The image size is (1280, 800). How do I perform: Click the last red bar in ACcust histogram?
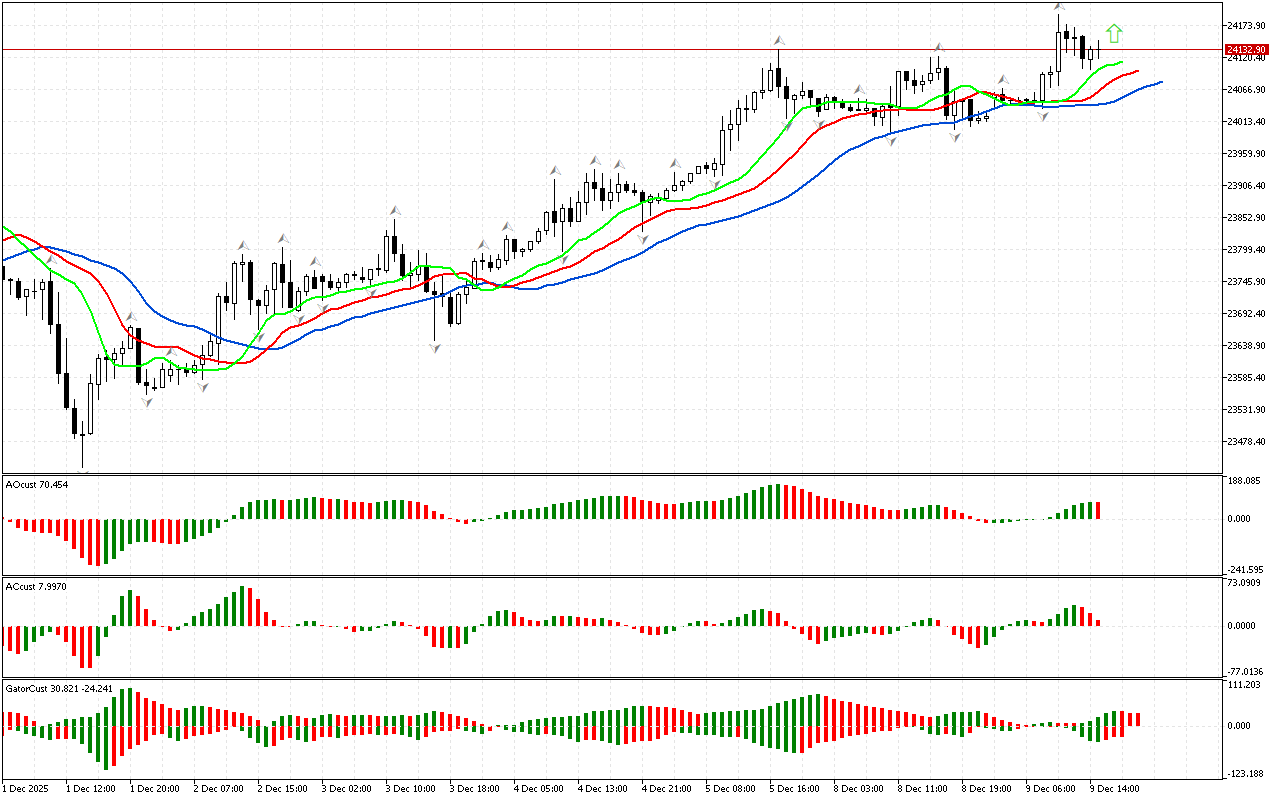1097,622
